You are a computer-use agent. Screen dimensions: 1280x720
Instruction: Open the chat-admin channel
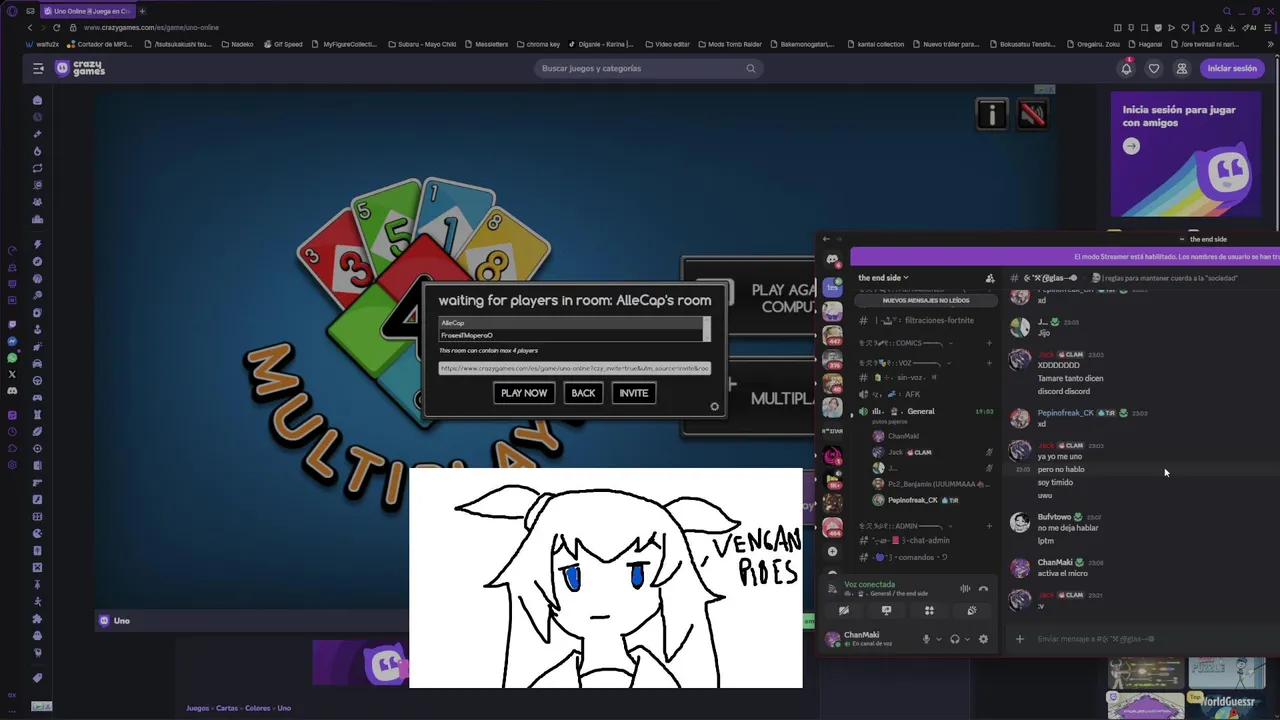pyautogui.click(x=926, y=540)
